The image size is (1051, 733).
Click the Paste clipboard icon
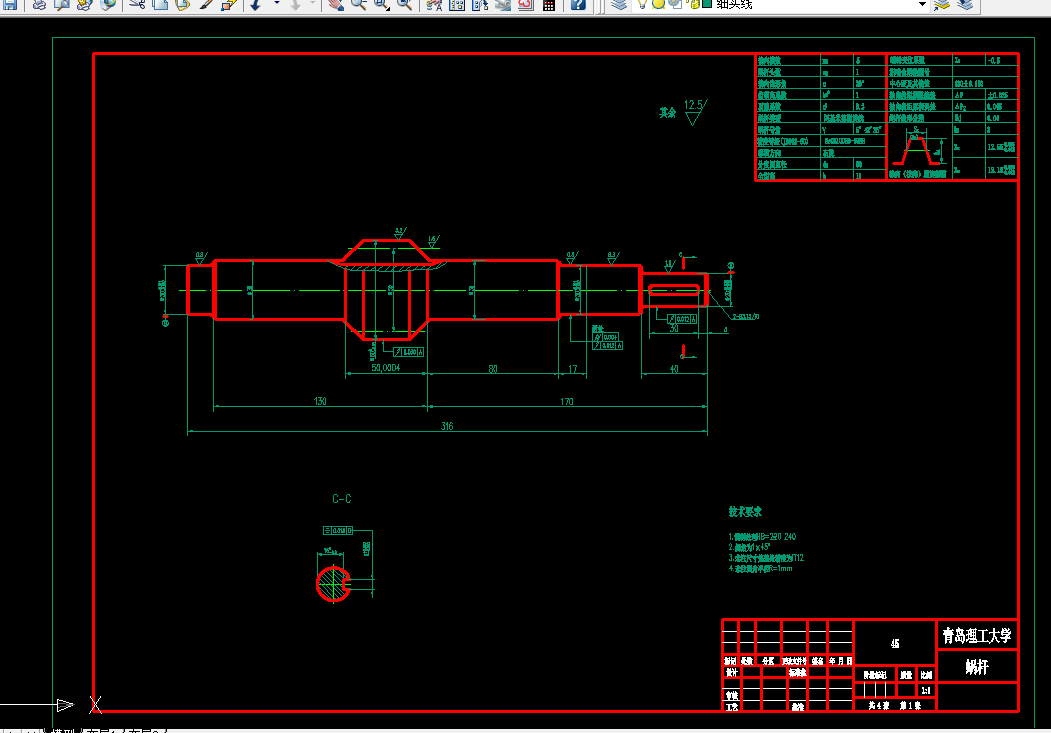pos(183,4)
